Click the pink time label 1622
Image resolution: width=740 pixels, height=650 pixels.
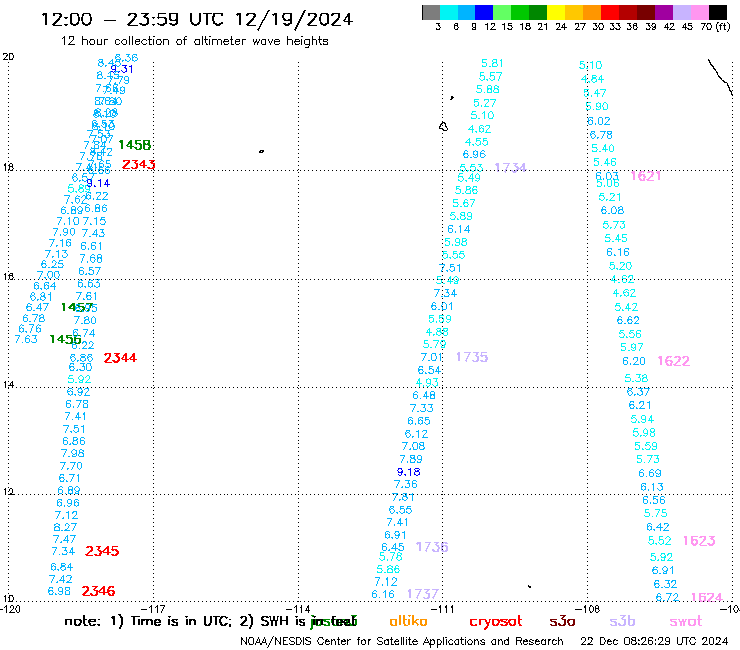pos(673,361)
